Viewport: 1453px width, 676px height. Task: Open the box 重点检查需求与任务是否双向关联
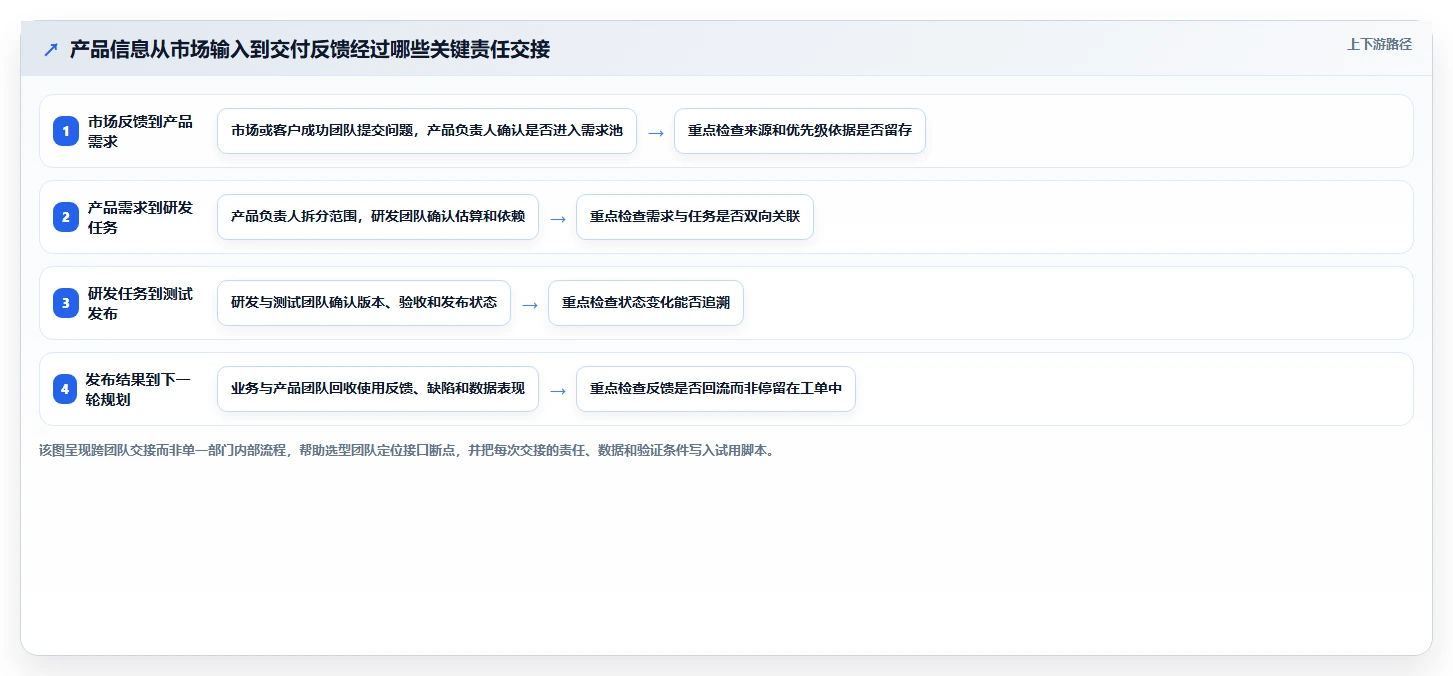pos(695,217)
